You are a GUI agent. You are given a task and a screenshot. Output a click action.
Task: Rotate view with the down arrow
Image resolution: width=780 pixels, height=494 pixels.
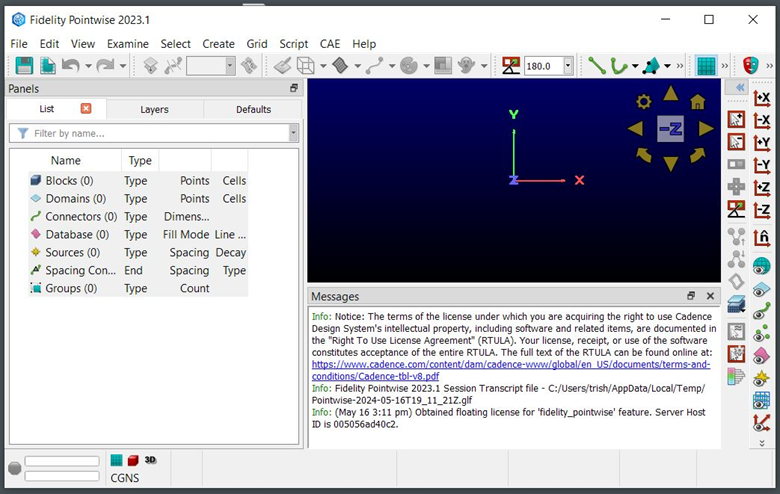coord(671,164)
